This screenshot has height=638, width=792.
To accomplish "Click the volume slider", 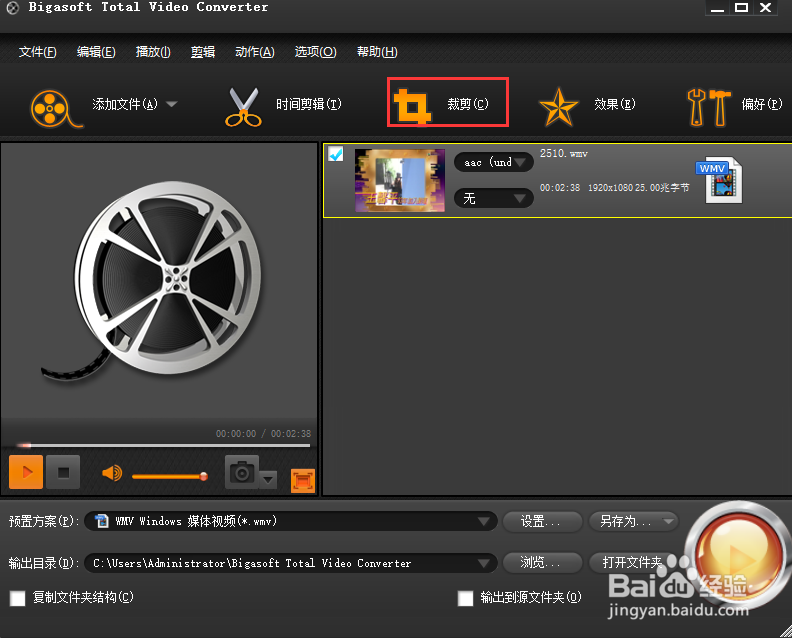I will 169,476.
